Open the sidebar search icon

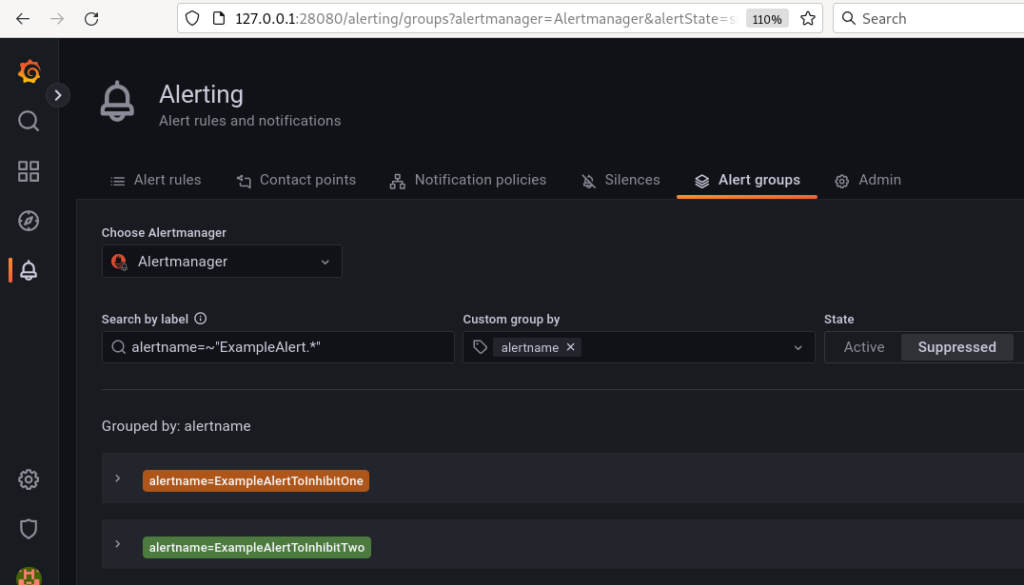tap(29, 121)
